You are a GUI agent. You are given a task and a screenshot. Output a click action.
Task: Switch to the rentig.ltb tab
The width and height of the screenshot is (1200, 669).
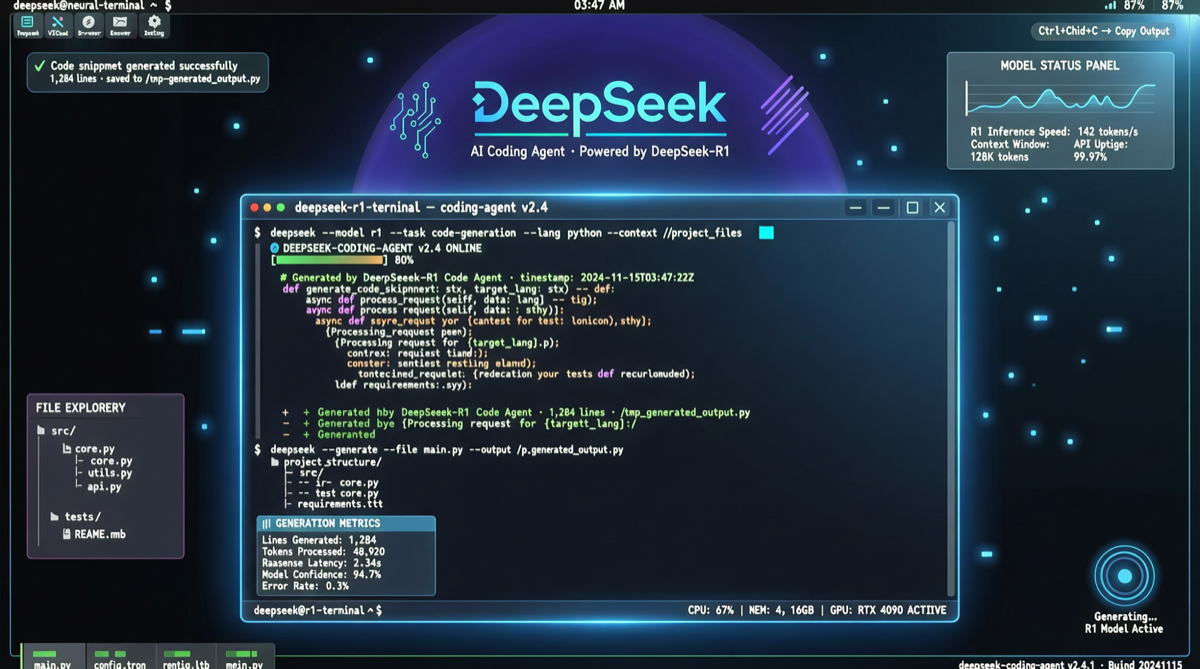(x=185, y=658)
